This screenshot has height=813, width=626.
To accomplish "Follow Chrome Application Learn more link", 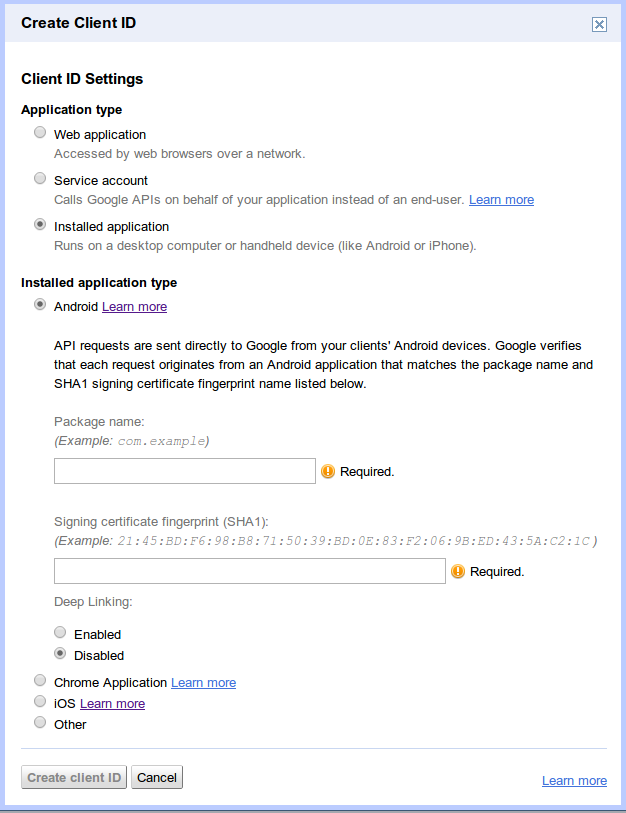I will pyautogui.click(x=203, y=683).
